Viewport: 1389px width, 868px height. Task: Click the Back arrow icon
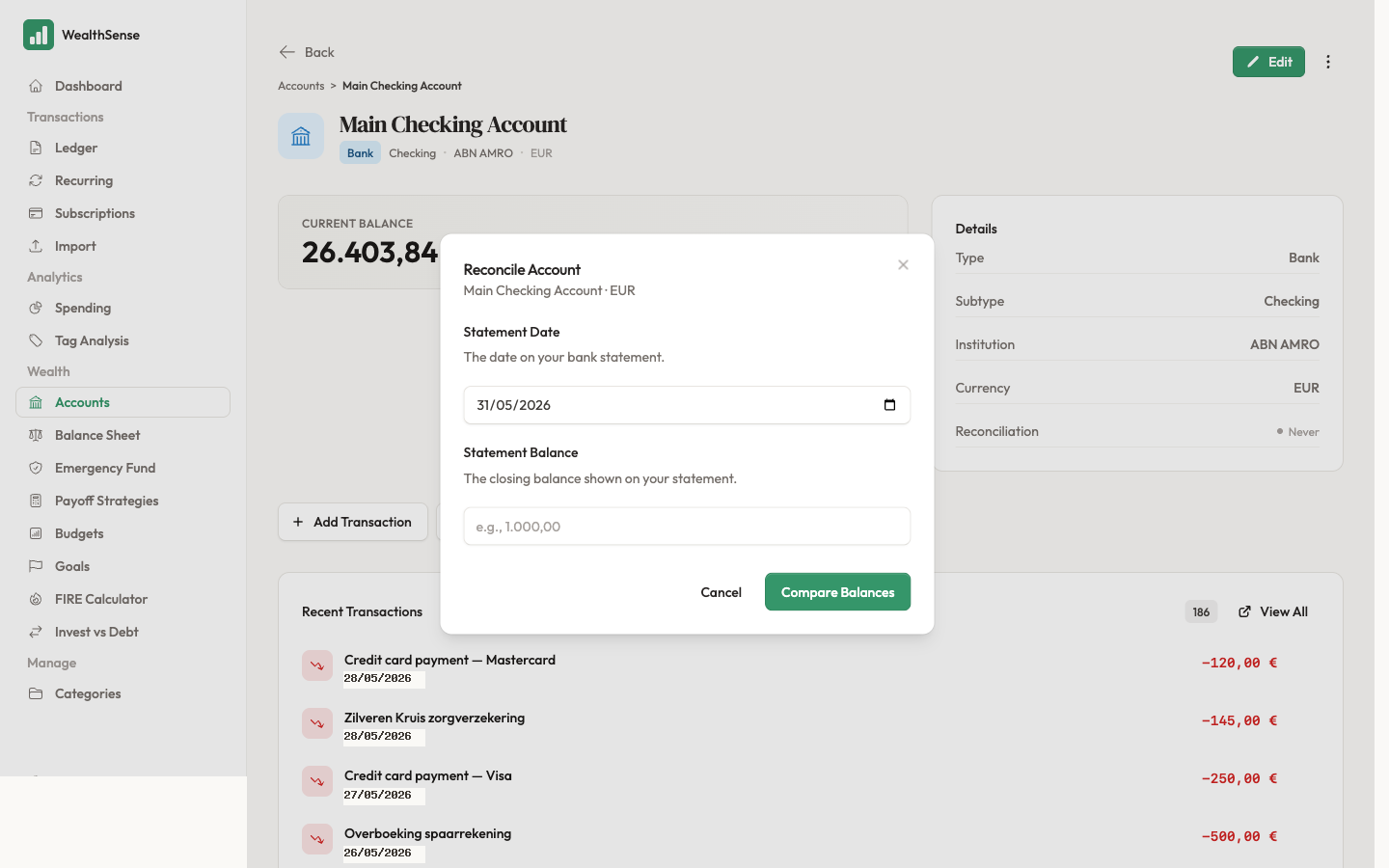point(287,52)
